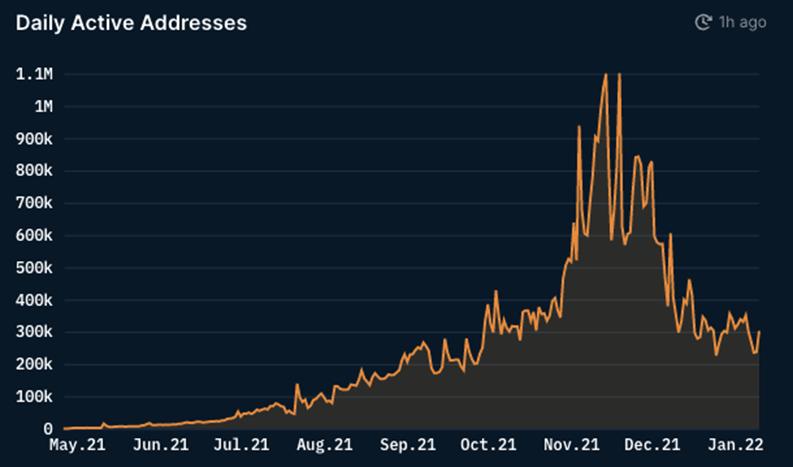The image size is (793, 467).
Task: Select the 900k y-axis label
Action: point(34,139)
